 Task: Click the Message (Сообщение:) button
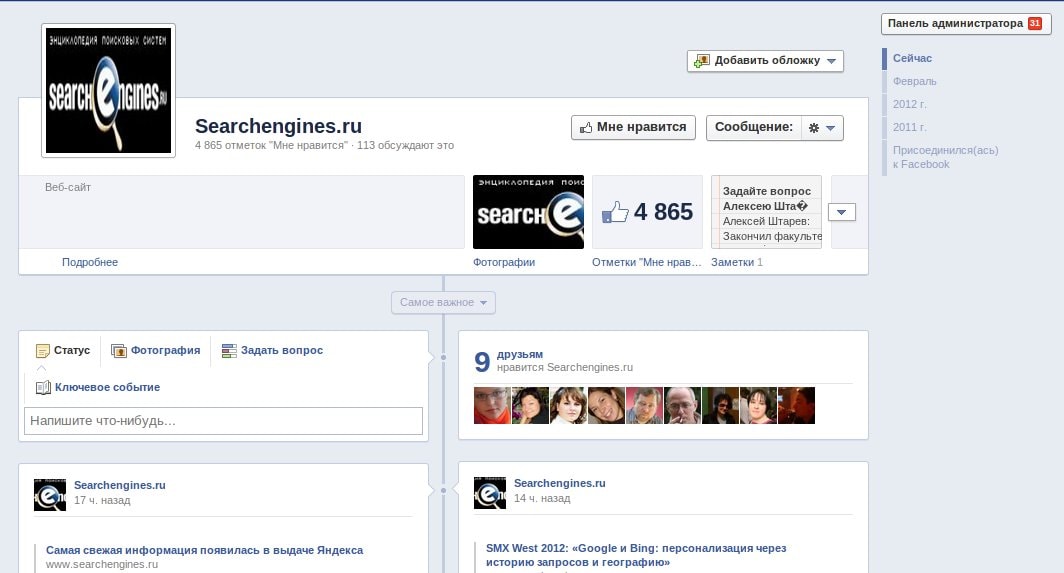pos(753,128)
